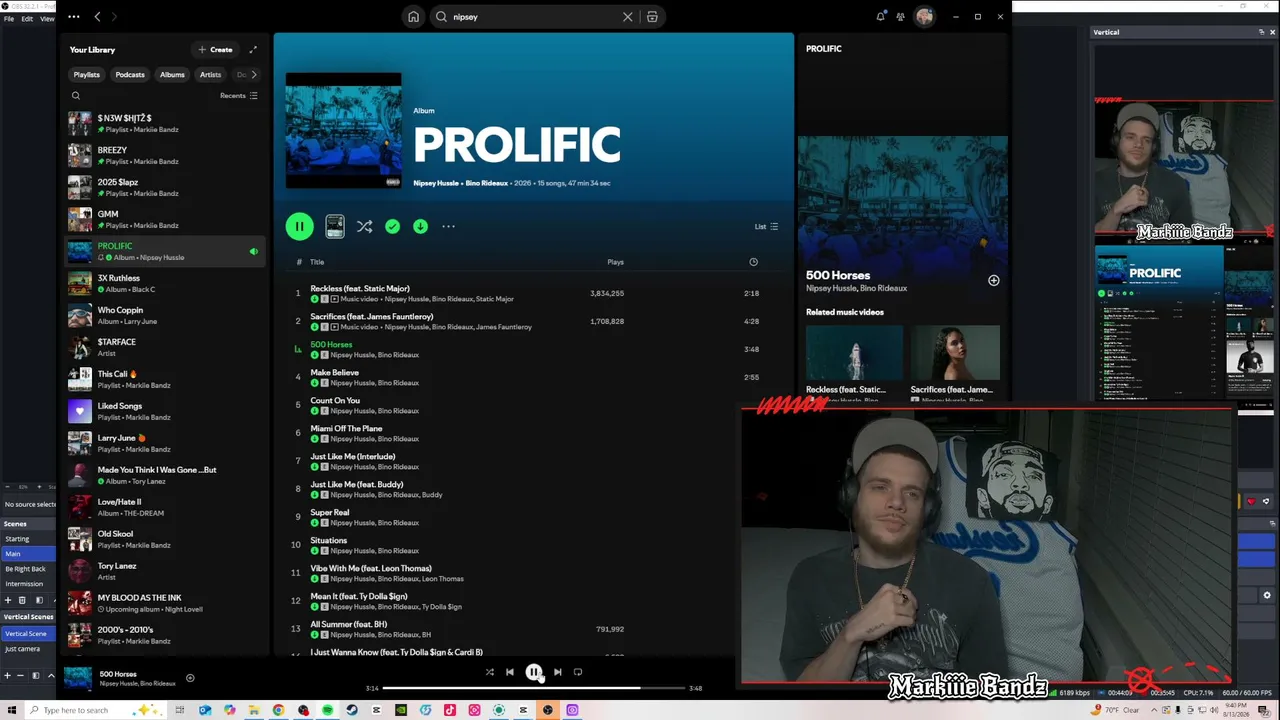The height and width of the screenshot is (720, 1280).
Task: Filter the library by Albums
Action: click(172, 75)
